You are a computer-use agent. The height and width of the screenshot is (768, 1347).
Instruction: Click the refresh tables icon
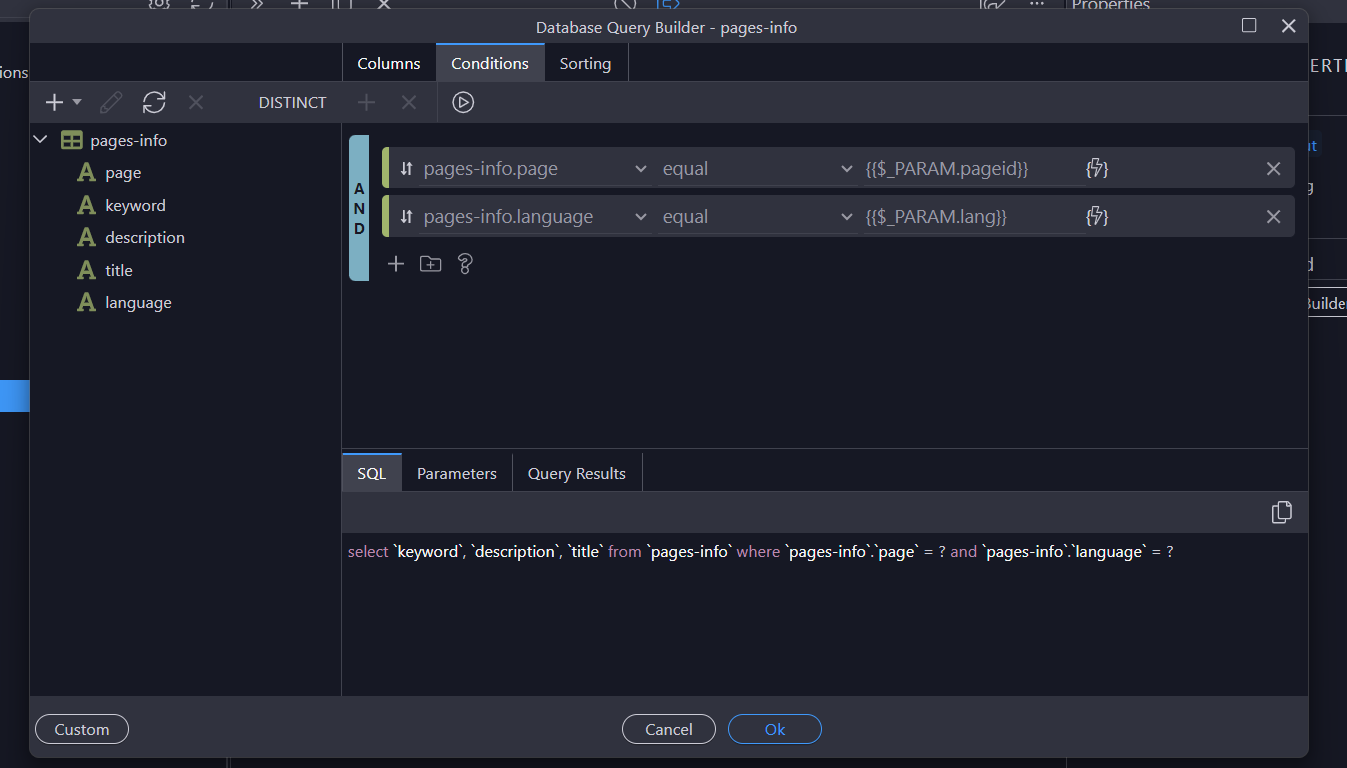coord(154,102)
